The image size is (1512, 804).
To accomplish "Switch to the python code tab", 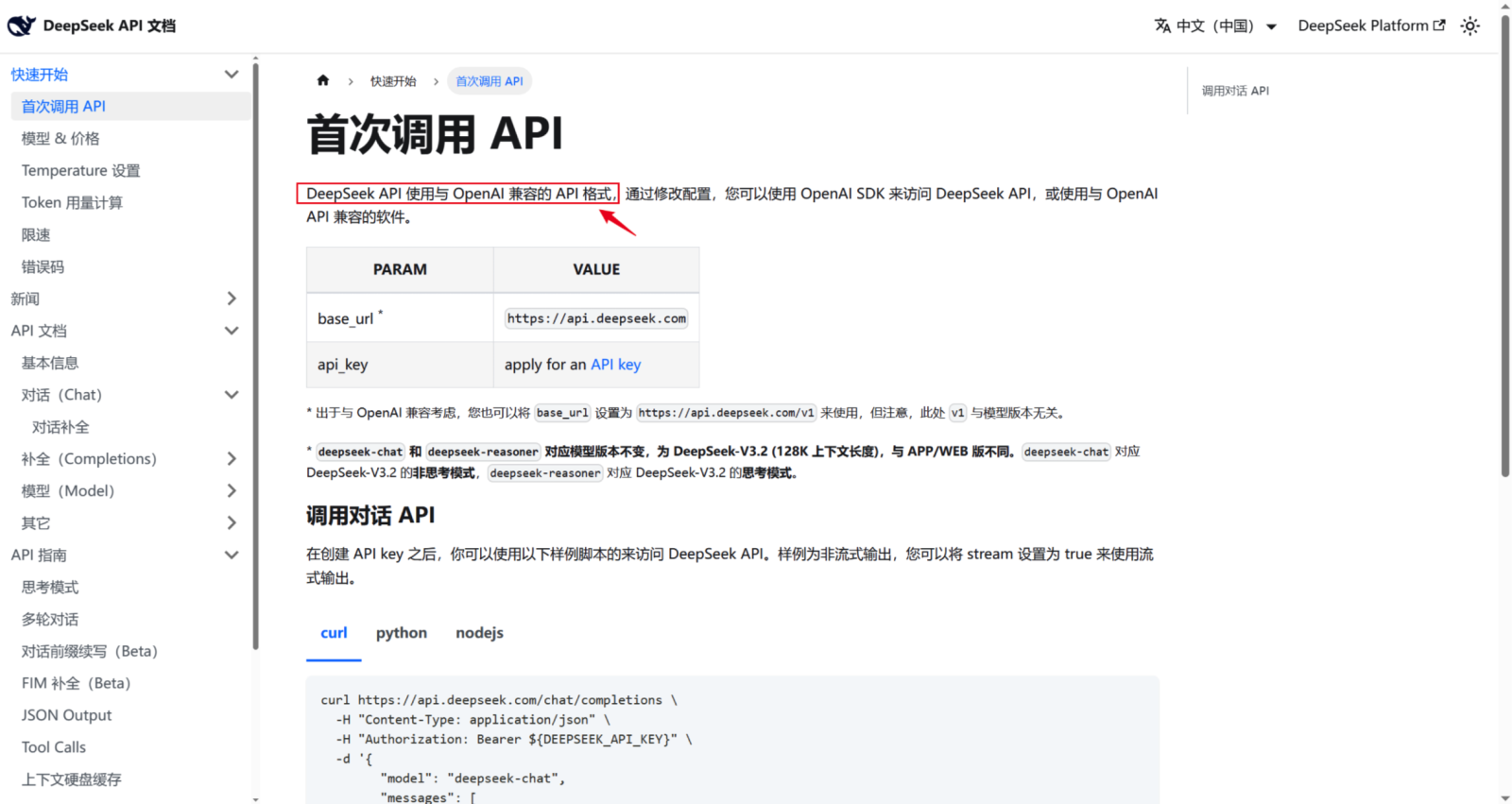I will [x=402, y=633].
